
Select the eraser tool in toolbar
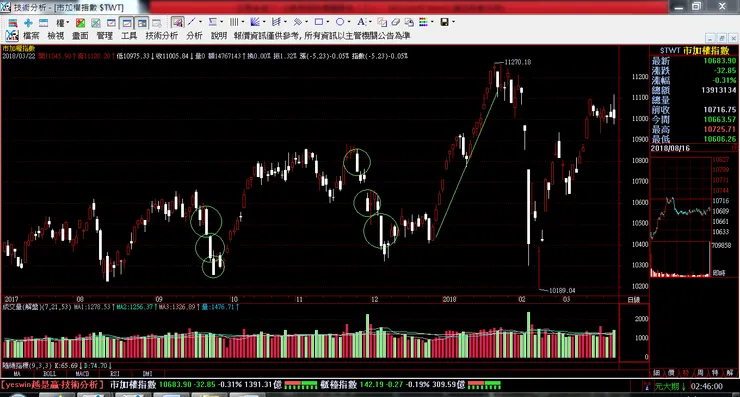pyautogui.click(x=395, y=22)
